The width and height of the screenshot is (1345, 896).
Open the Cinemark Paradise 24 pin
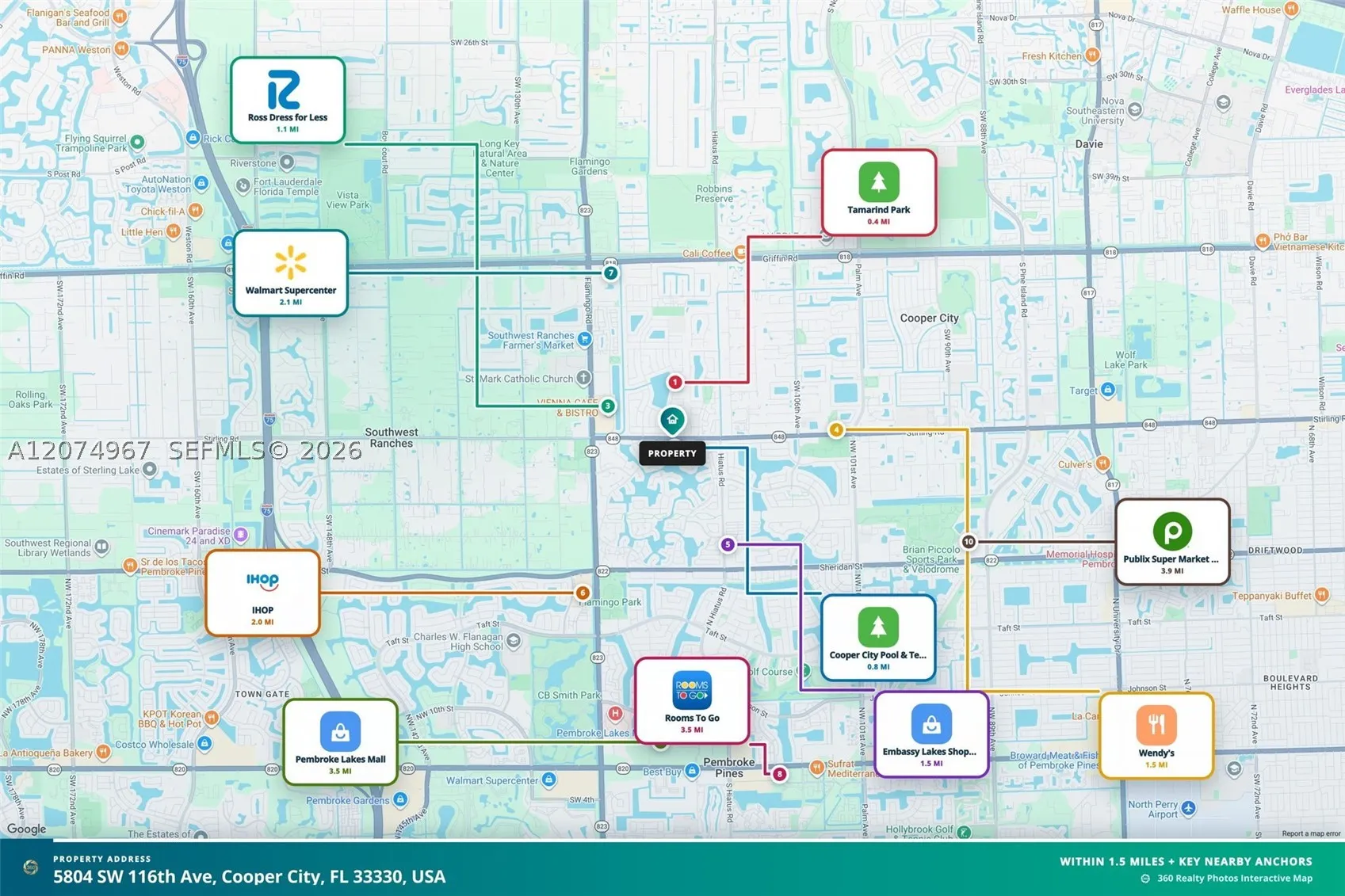pyautogui.click(x=241, y=535)
